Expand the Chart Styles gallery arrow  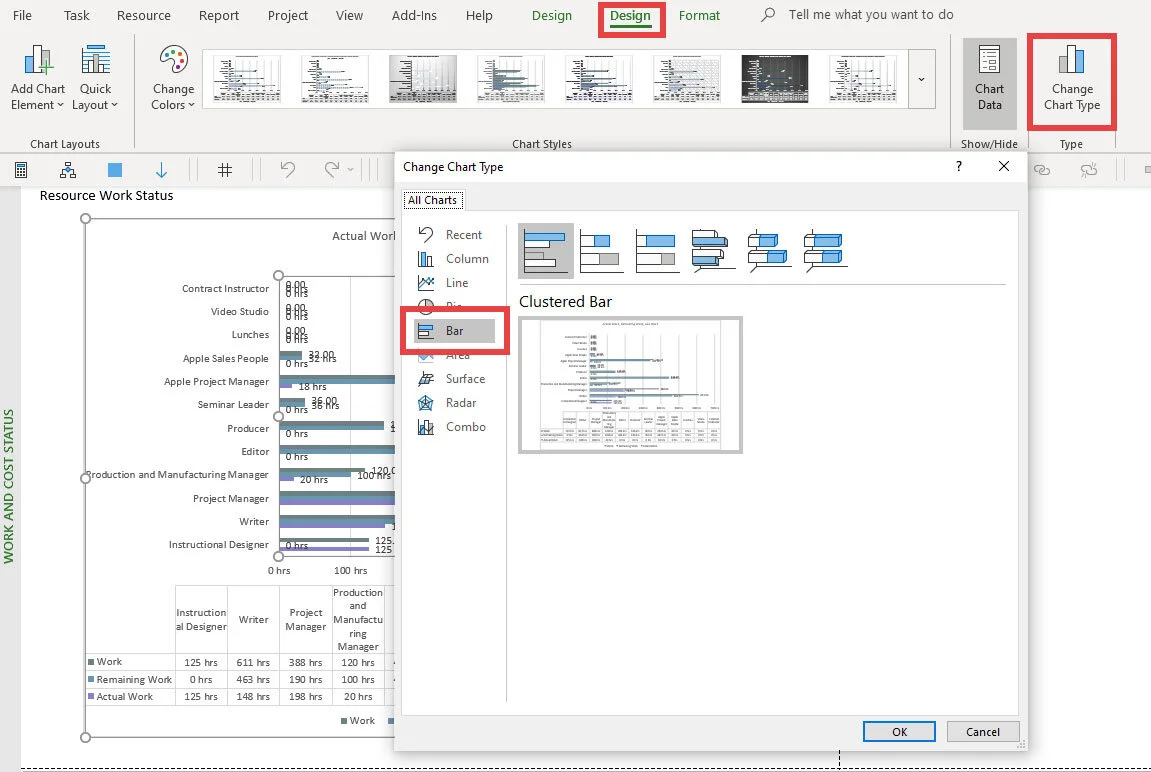[921, 79]
